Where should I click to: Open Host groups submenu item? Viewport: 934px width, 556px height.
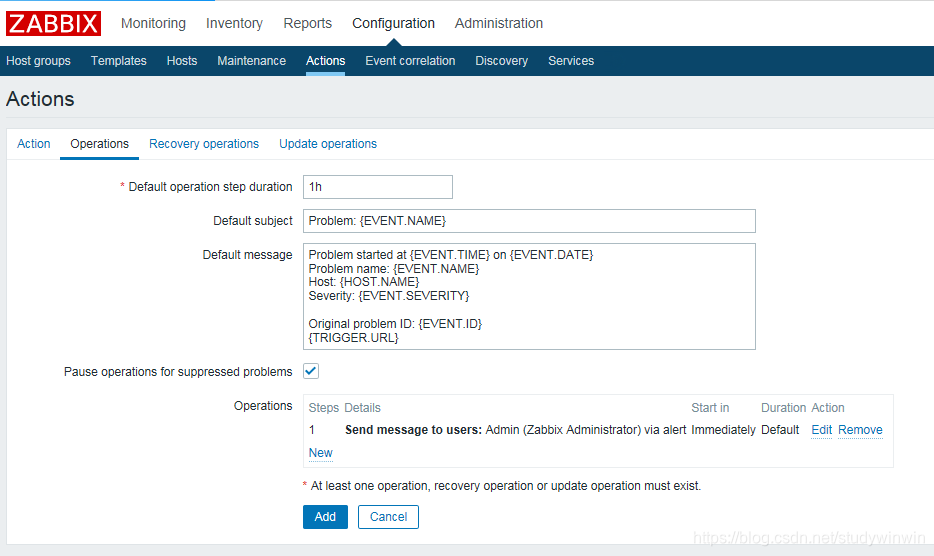coord(38,61)
